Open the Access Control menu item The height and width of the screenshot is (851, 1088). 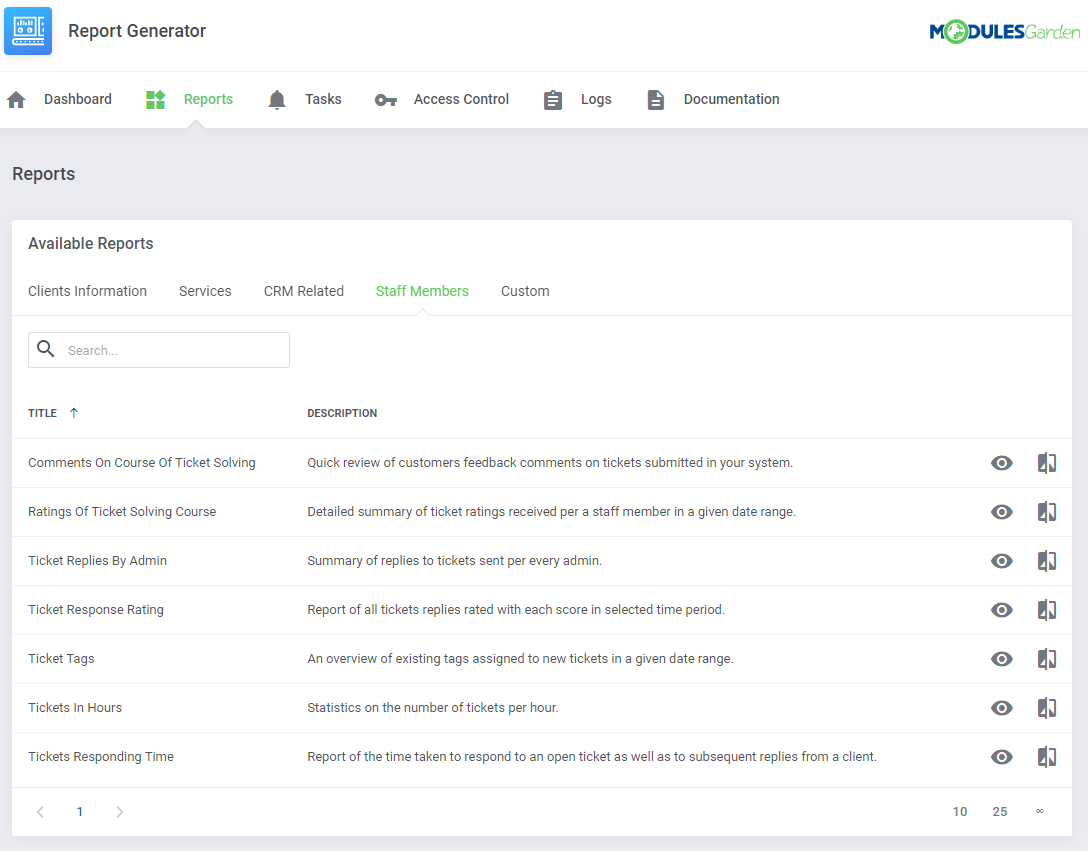click(461, 99)
